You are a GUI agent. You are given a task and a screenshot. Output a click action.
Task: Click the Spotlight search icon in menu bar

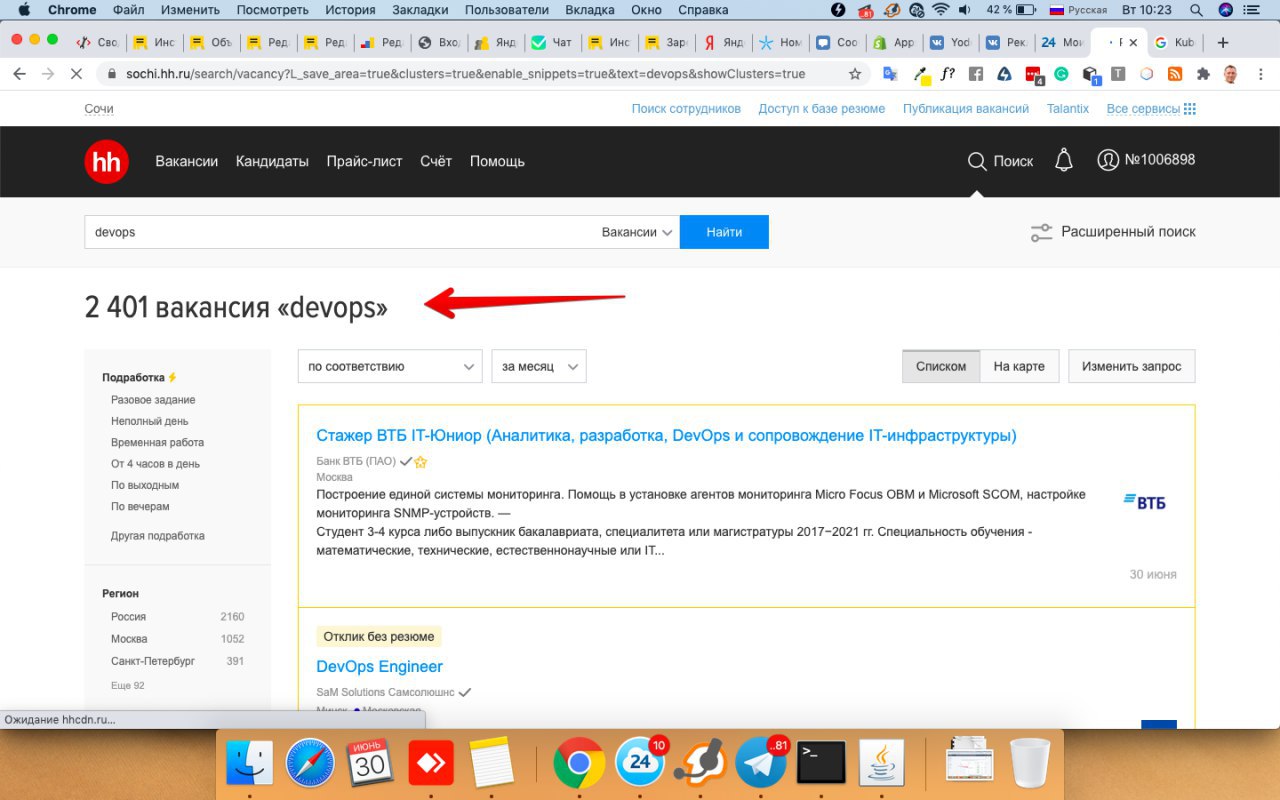click(x=1195, y=10)
